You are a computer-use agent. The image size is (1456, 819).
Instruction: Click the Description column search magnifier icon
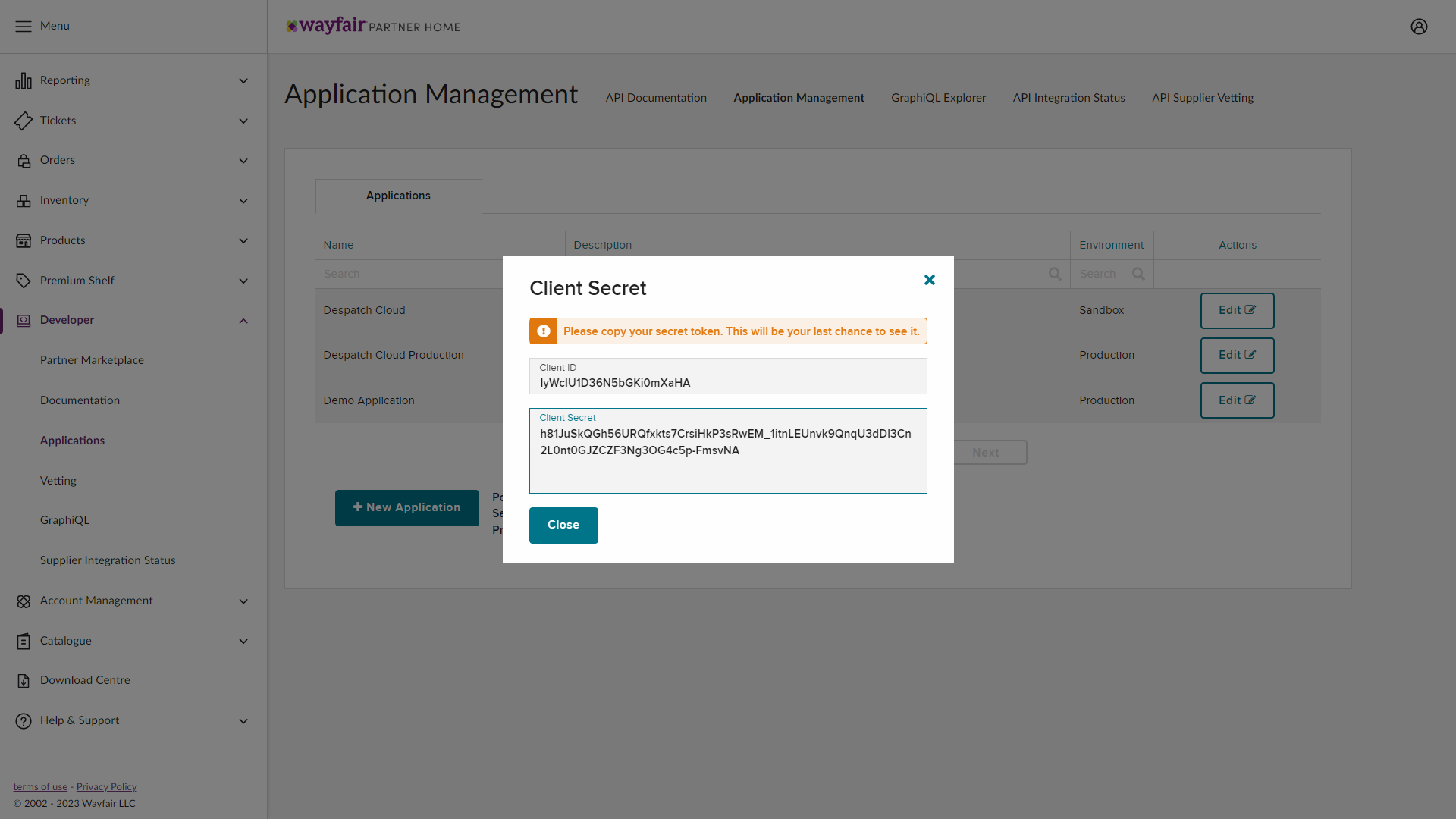pyautogui.click(x=1055, y=274)
